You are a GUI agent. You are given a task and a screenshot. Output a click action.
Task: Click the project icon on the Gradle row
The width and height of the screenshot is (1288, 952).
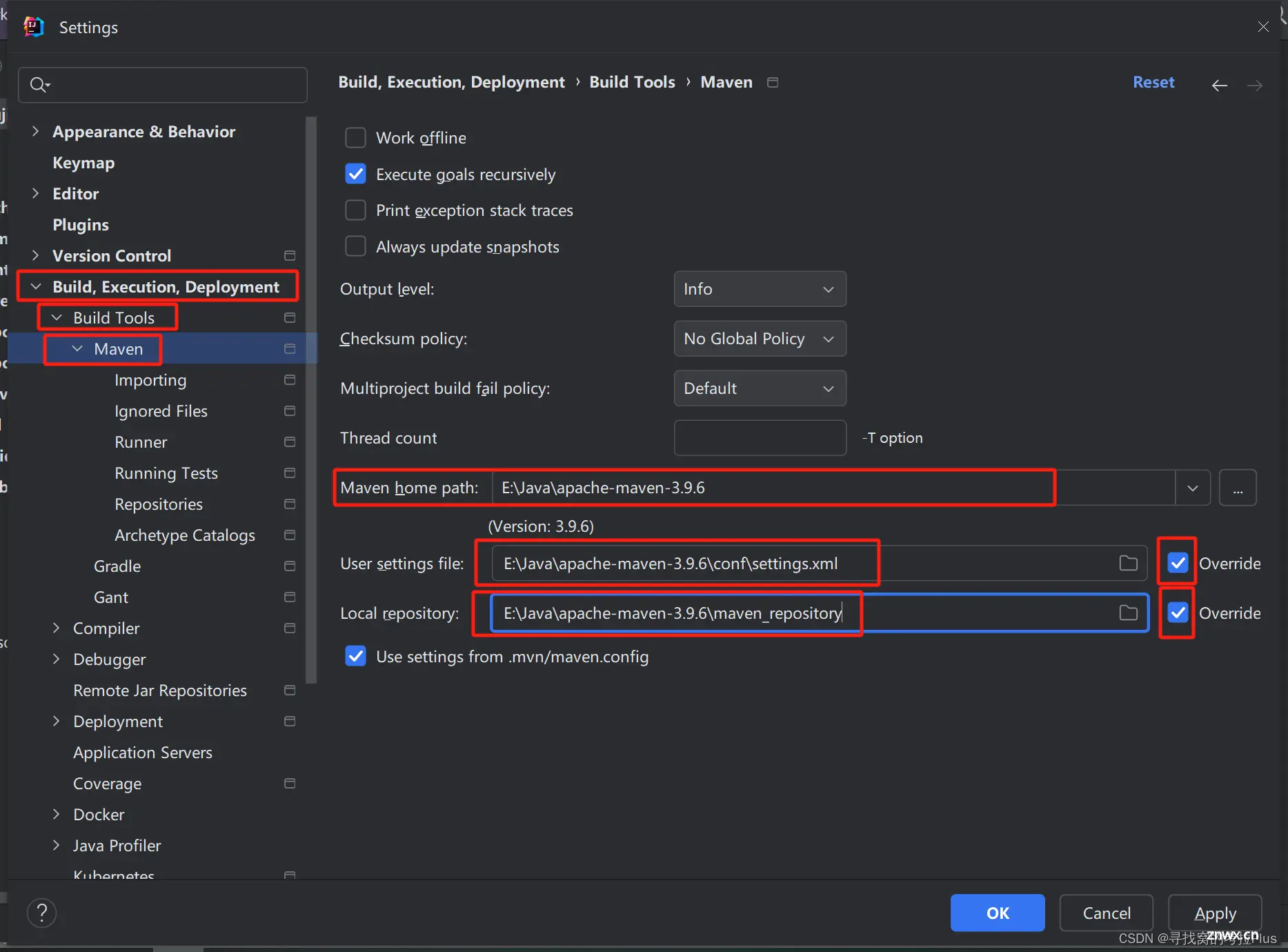coord(290,566)
